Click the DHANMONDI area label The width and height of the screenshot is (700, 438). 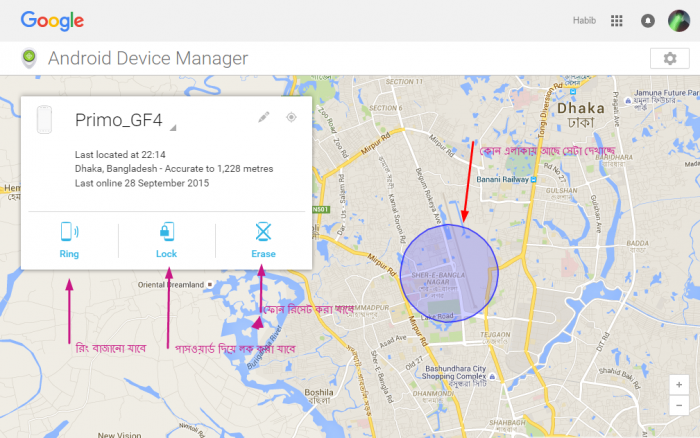pyautogui.click(x=433, y=394)
